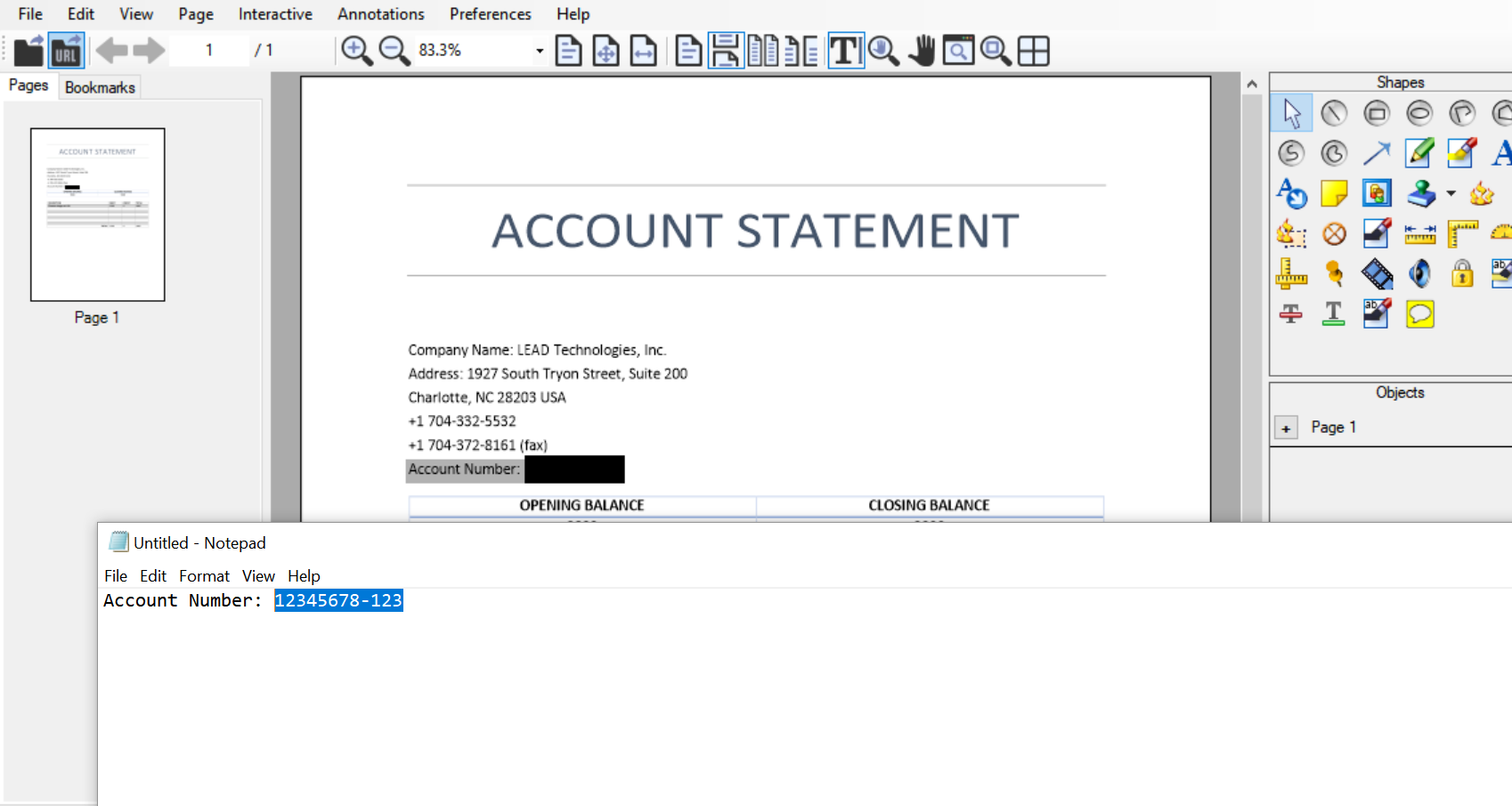Expand the Page 1 objects list

pos(1286,427)
